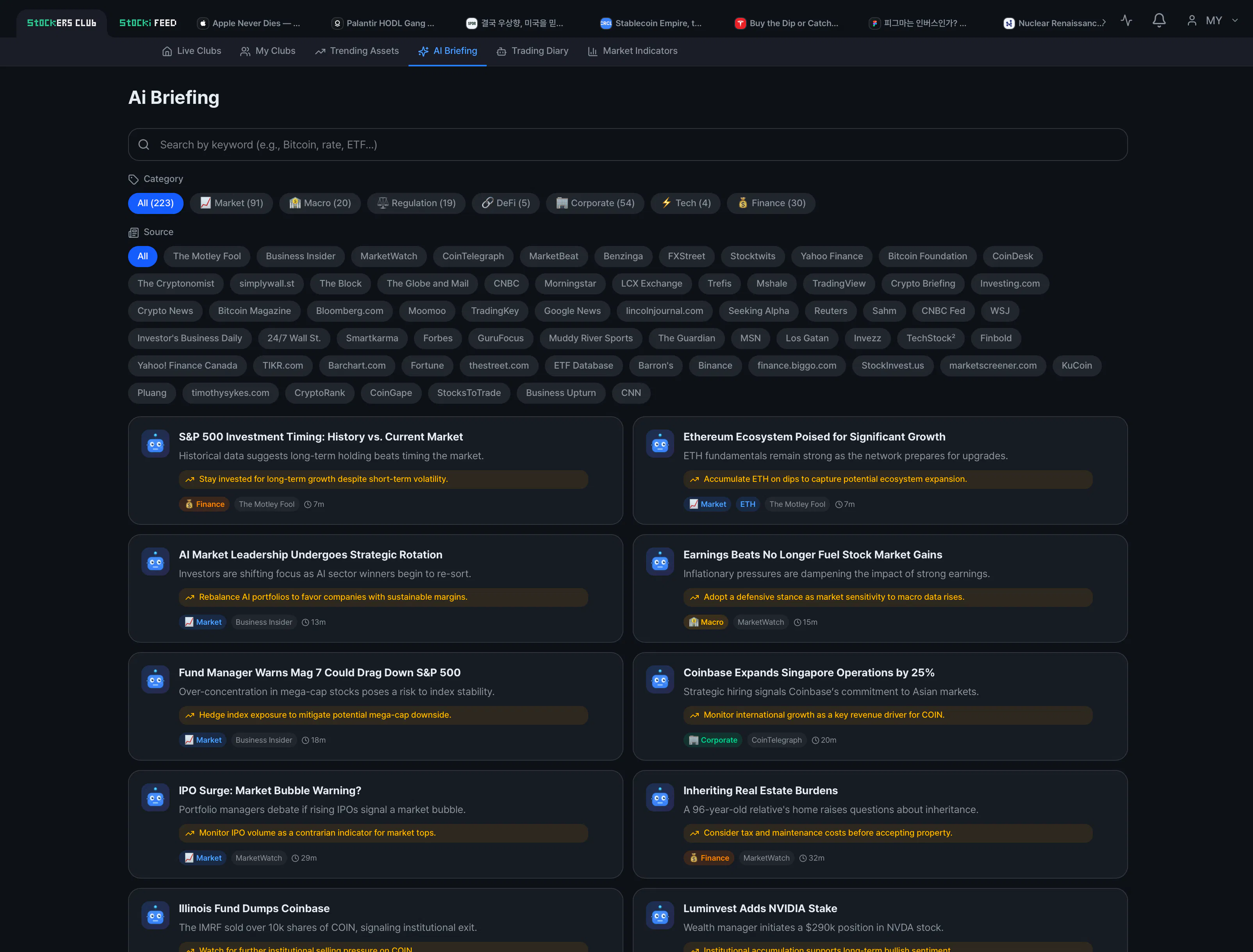This screenshot has height=952, width=1253.
Task: Open Trending Assets page
Action: [x=357, y=51]
